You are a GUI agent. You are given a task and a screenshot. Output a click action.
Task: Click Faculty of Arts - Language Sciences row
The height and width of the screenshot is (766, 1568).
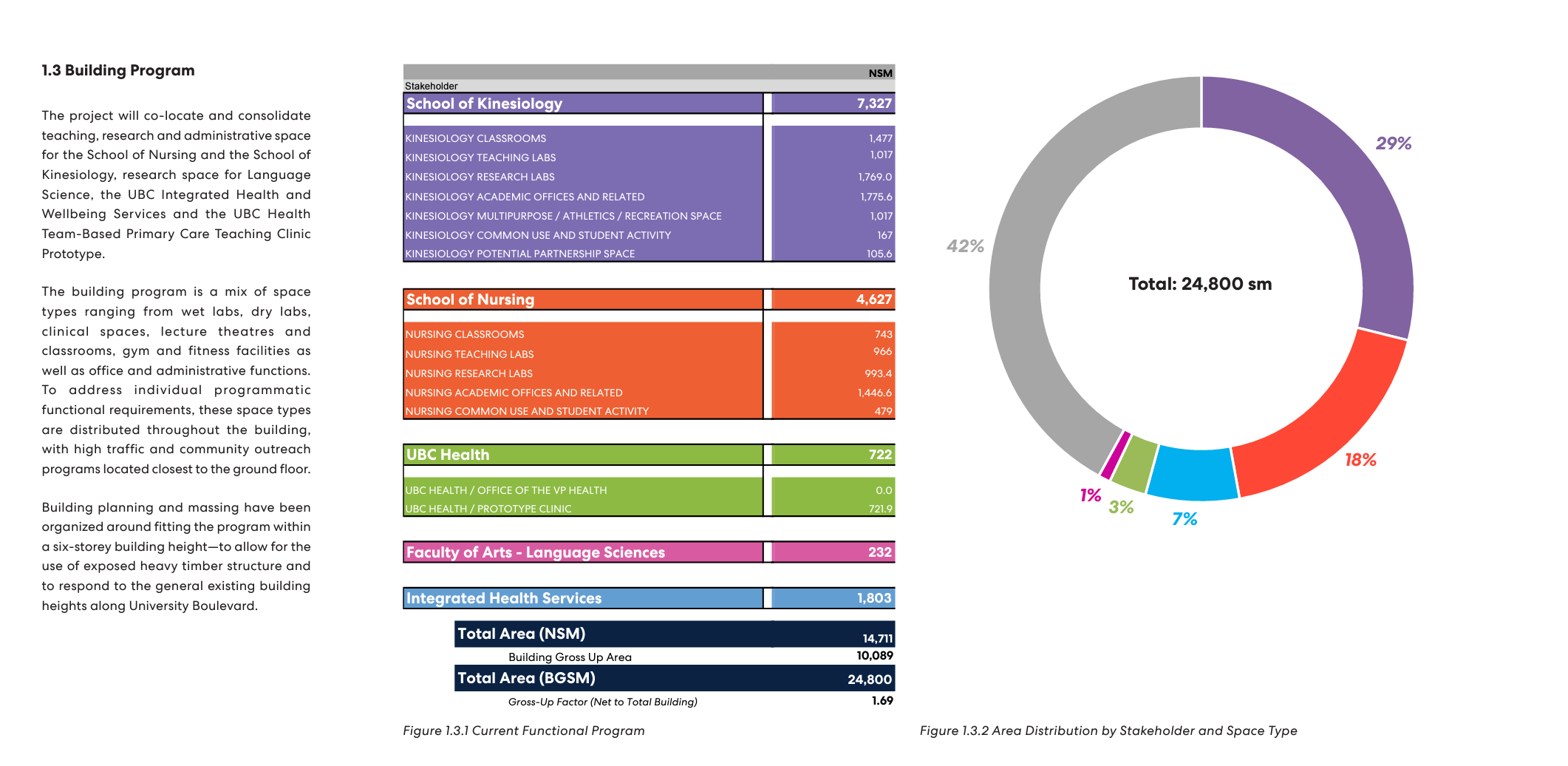(x=649, y=552)
